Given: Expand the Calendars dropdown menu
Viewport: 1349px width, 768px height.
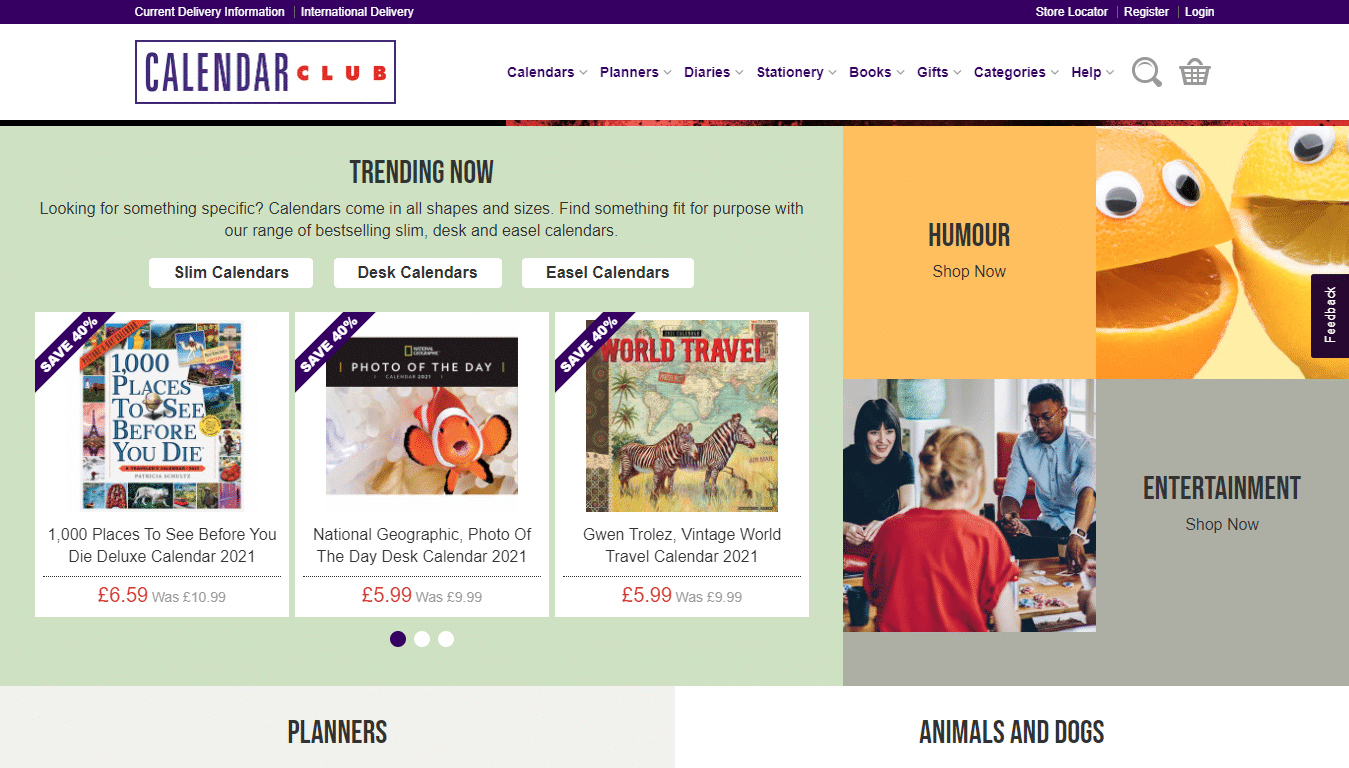Looking at the screenshot, I should click(547, 72).
